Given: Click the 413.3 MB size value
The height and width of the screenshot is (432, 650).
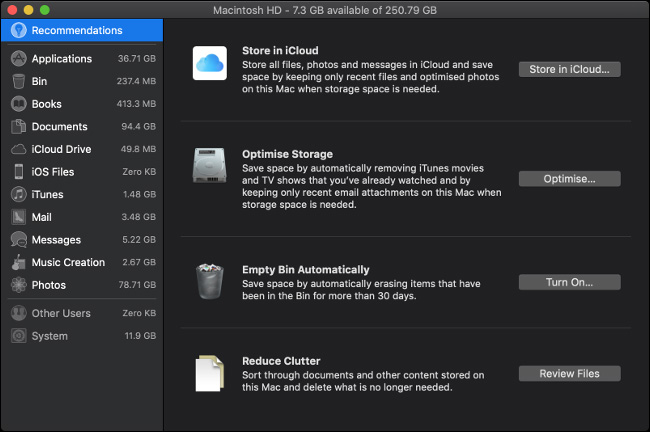Looking at the screenshot, I should [x=136, y=104].
